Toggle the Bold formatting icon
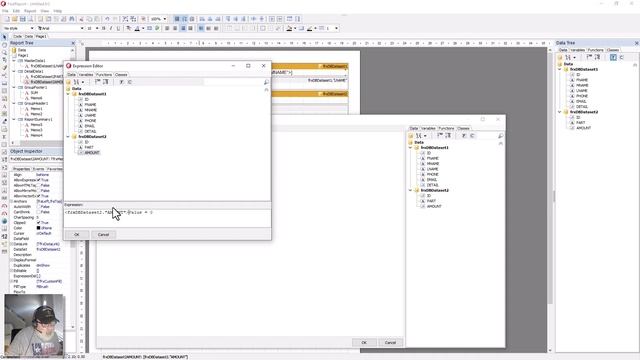640x360 pixels. pos(104,28)
